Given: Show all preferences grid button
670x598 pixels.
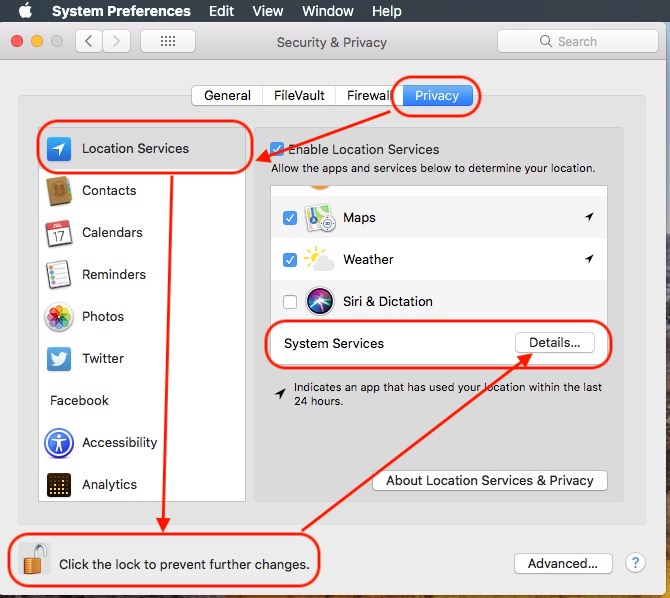Looking at the screenshot, I should [x=168, y=41].
